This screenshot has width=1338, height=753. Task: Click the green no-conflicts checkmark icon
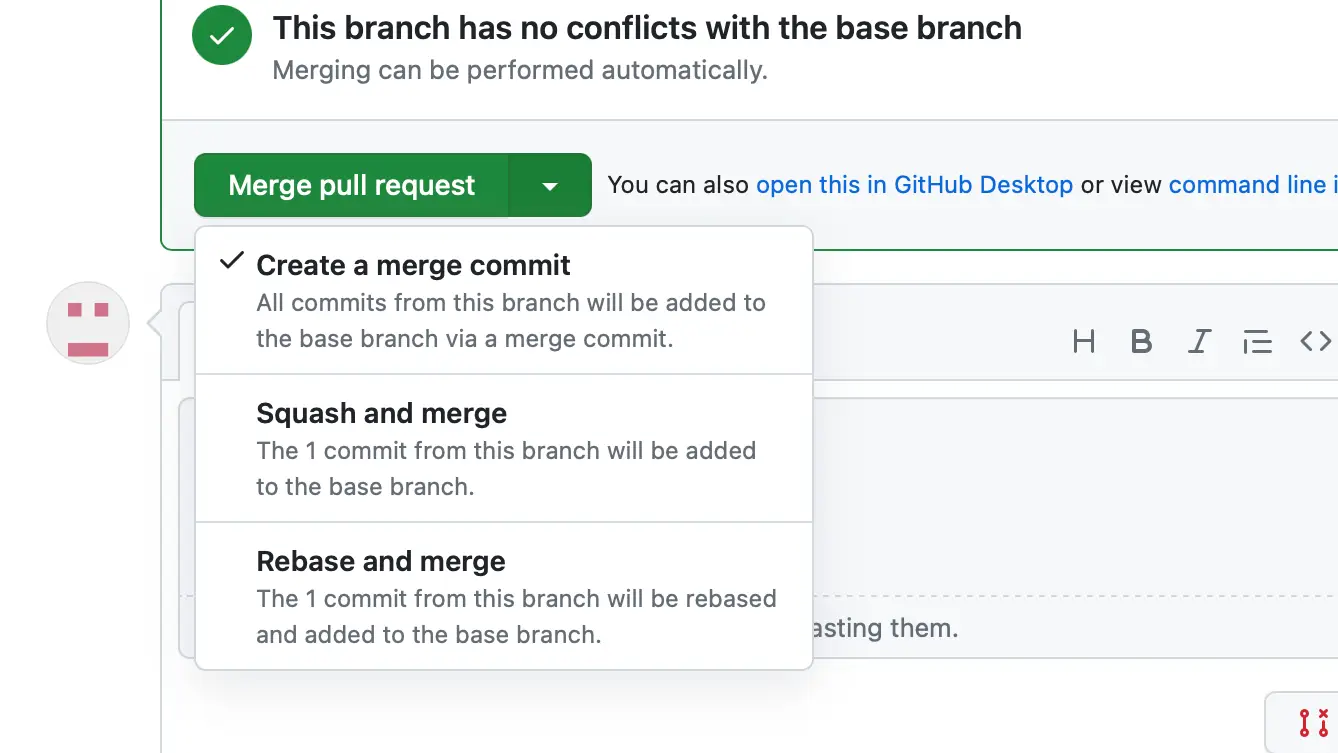point(222,36)
